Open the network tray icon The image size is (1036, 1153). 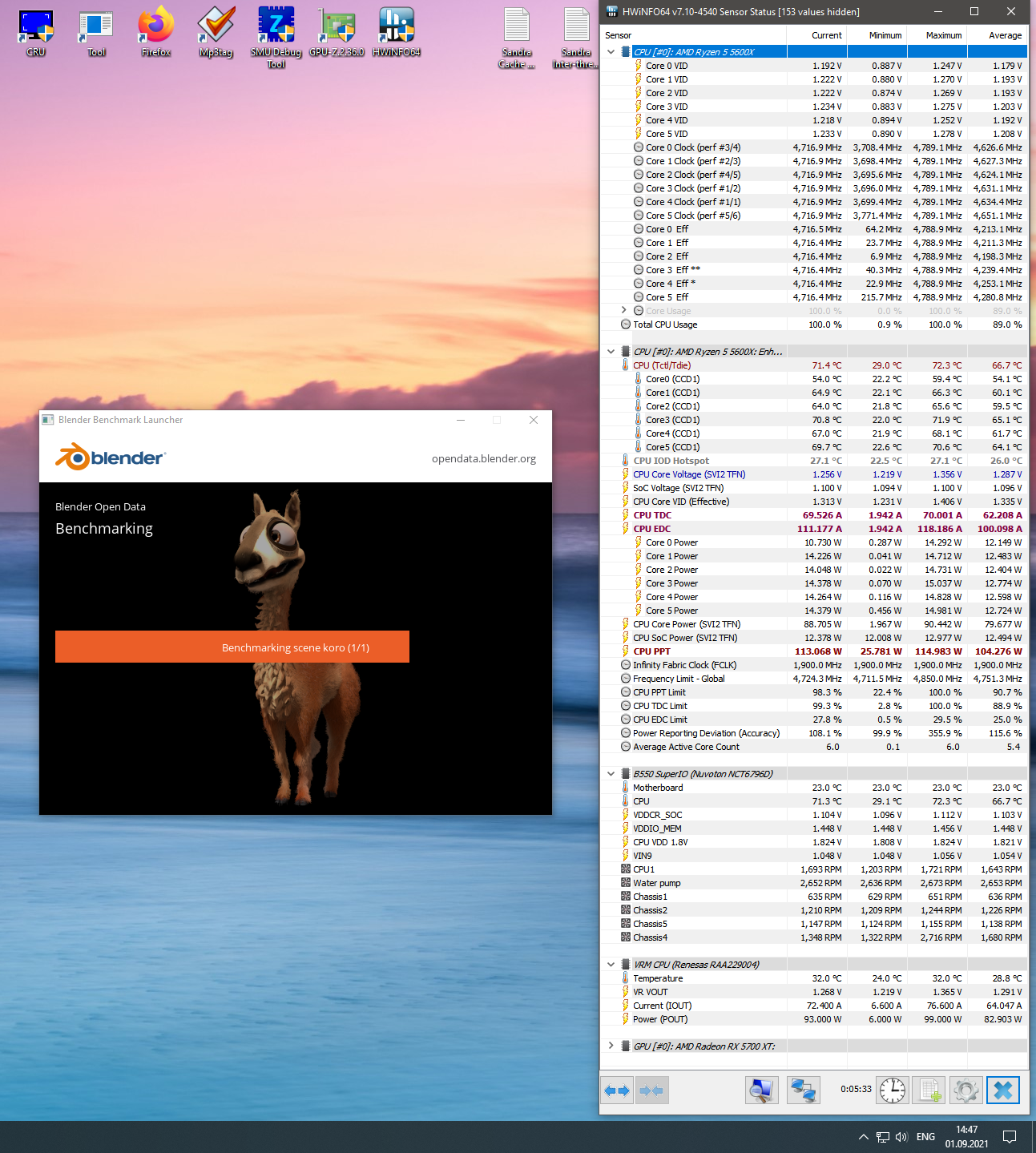pyautogui.click(x=883, y=1137)
